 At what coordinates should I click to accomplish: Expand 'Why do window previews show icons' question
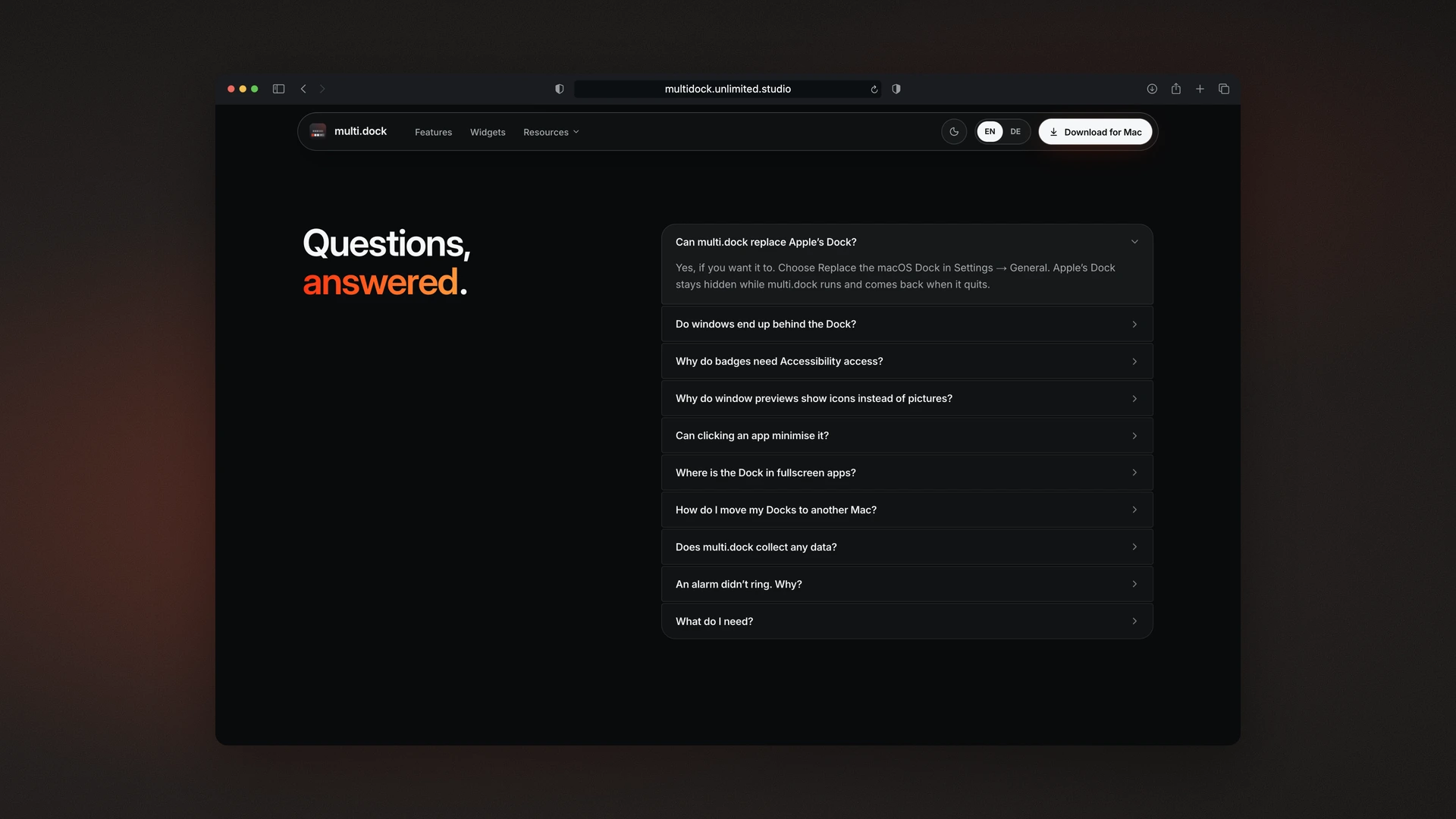[x=907, y=398]
